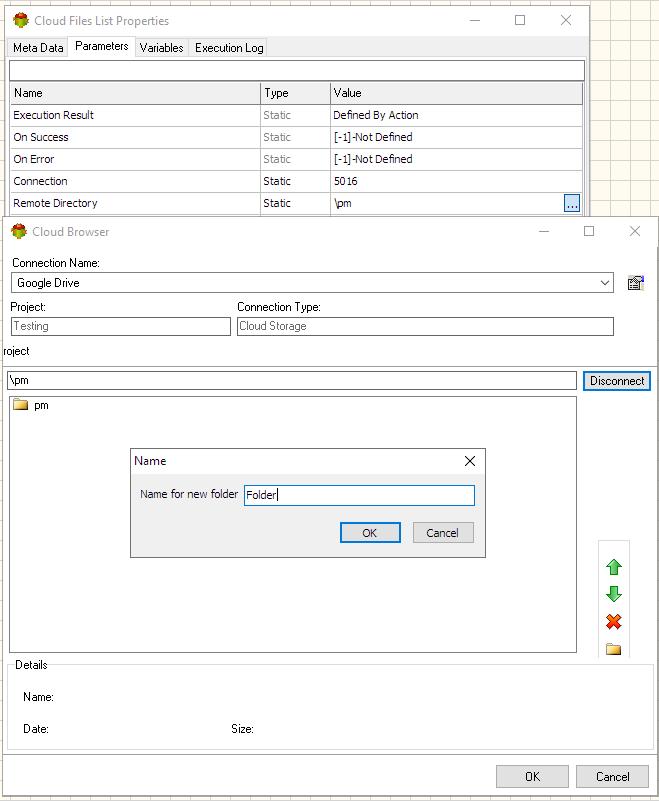Select the Remote Directory parameter name
This screenshot has height=801, width=659.
[x=55, y=203]
